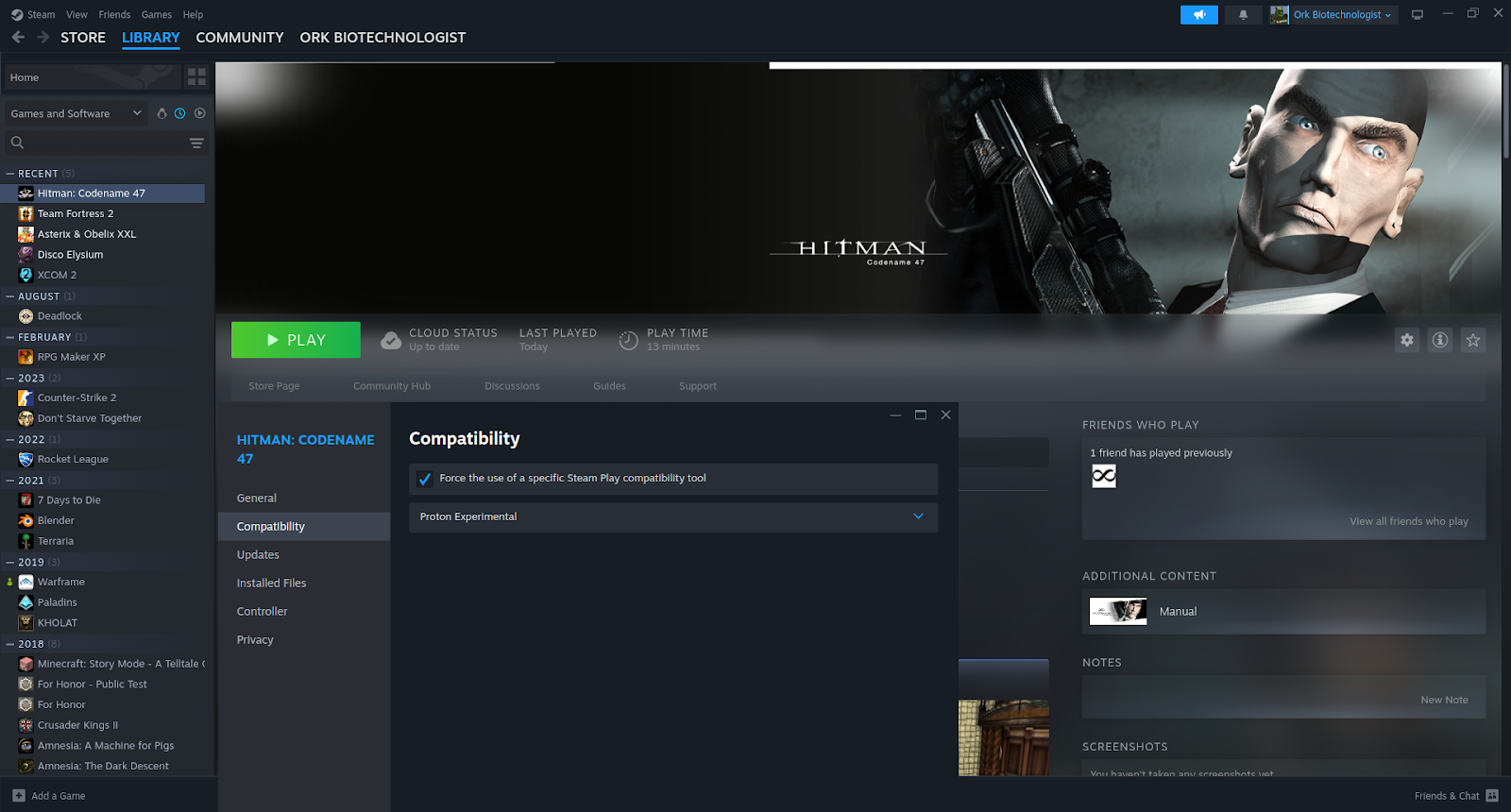Open the Games menu
Viewport: 1511px width, 812px height.
[x=157, y=14]
